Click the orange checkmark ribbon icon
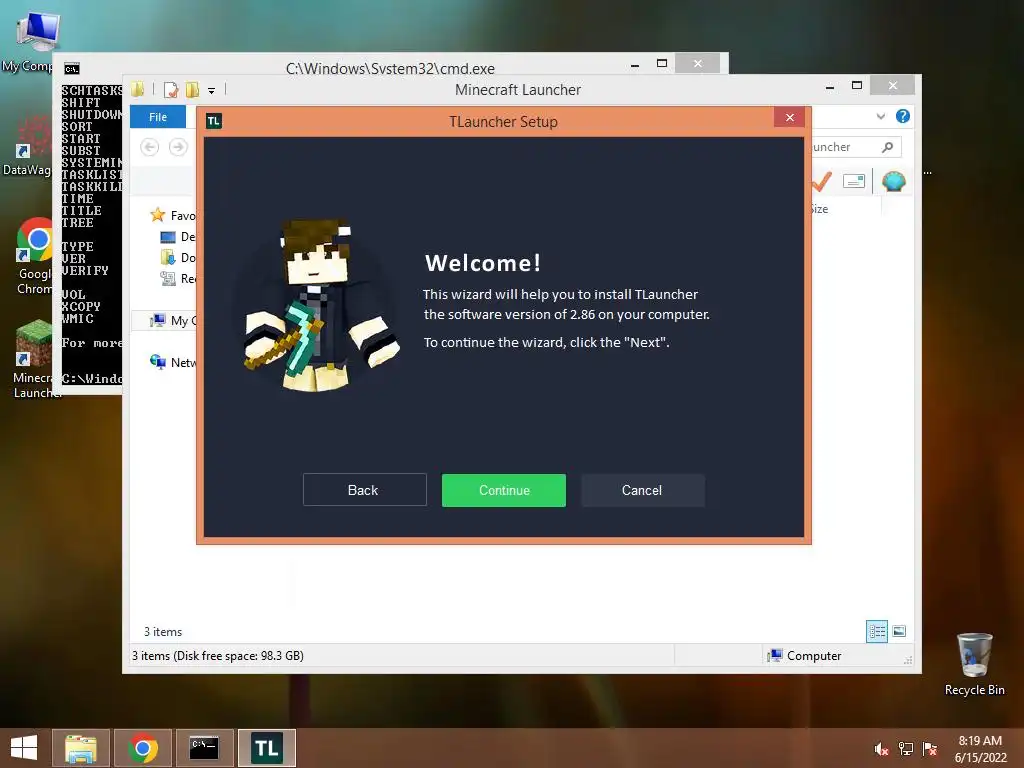Image resolution: width=1024 pixels, height=768 pixels. click(822, 181)
